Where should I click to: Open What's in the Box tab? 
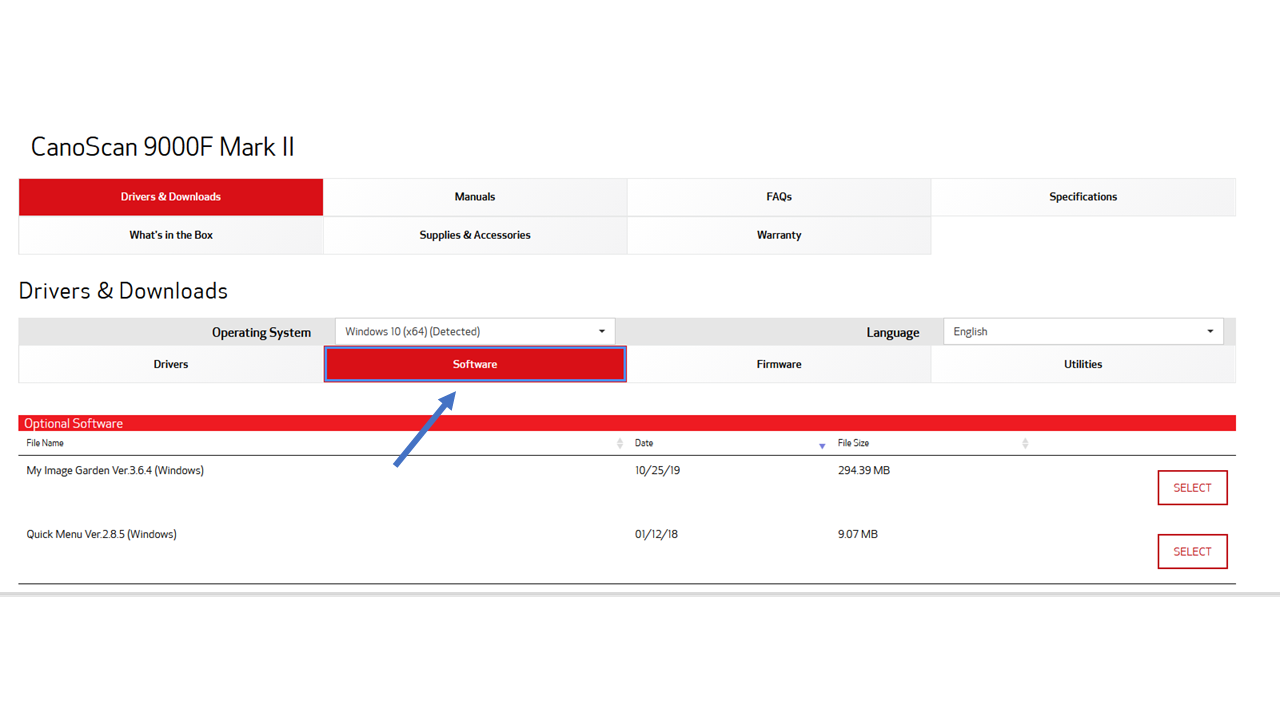point(171,235)
